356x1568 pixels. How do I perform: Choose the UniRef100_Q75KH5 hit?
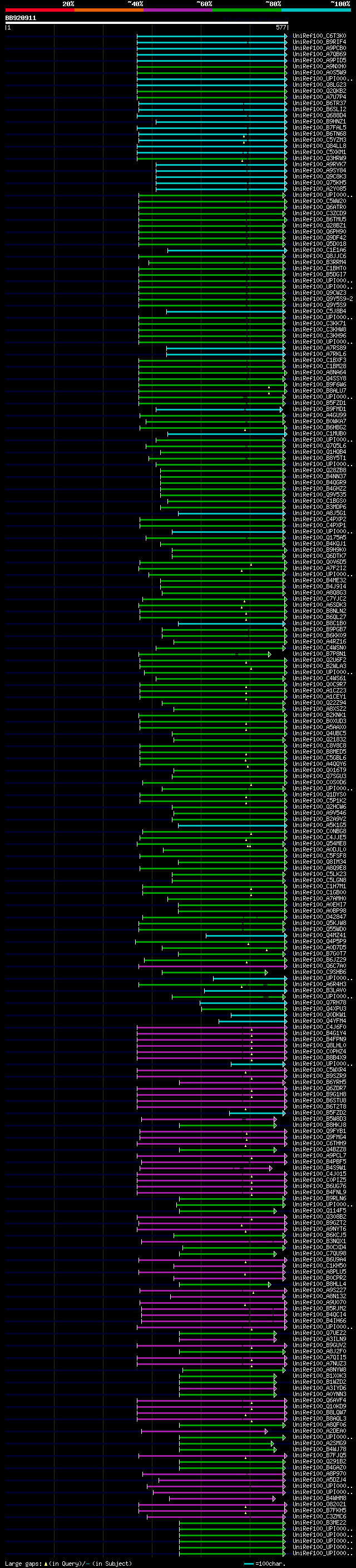tap(319, 182)
